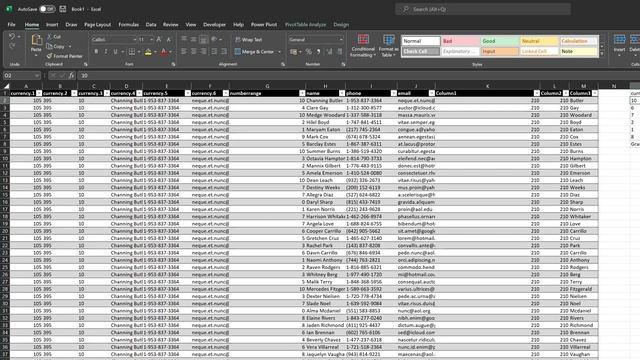This screenshot has height=360, width=640.
Task: Open the General number format dropdown
Action: click(x=341, y=40)
